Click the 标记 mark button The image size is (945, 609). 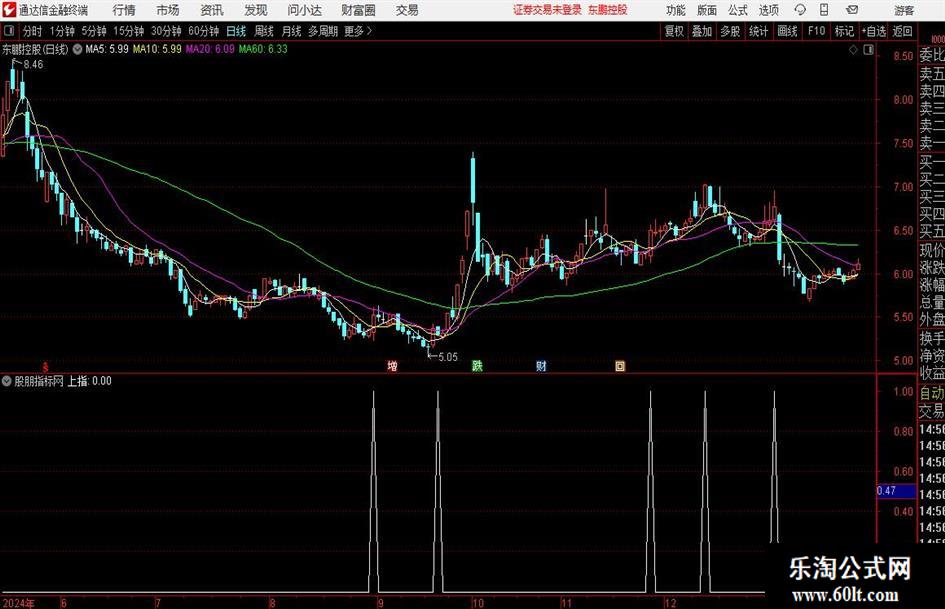tap(844, 31)
